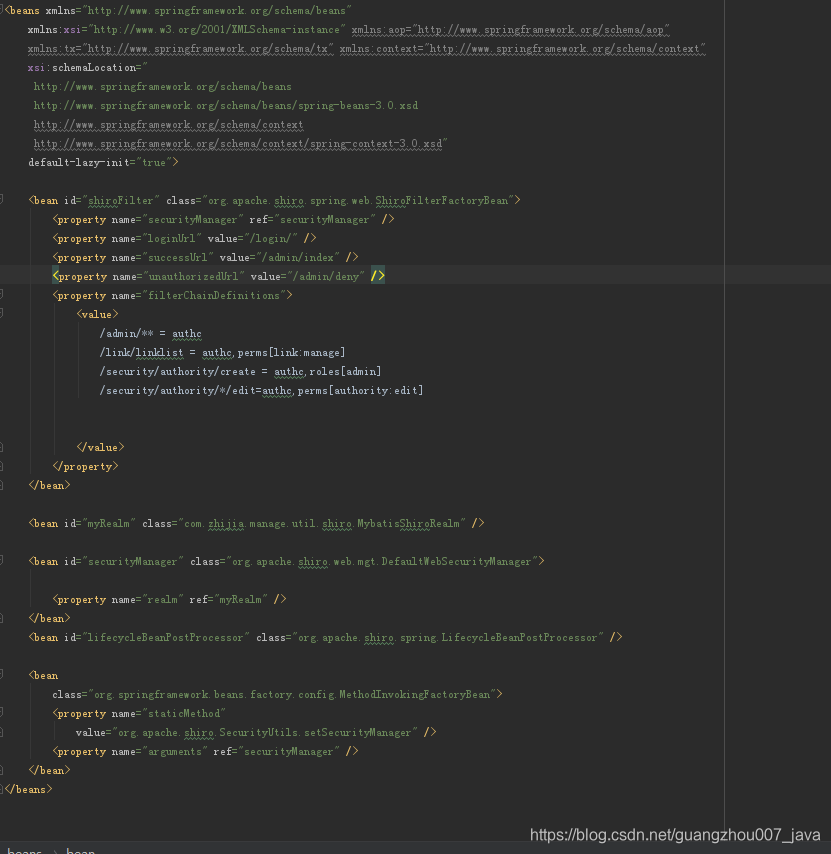Place the cursor on xsi:schemaLocation attribute
The height and width of the screenshot is (854, 831).
click(x=84, y=68)
